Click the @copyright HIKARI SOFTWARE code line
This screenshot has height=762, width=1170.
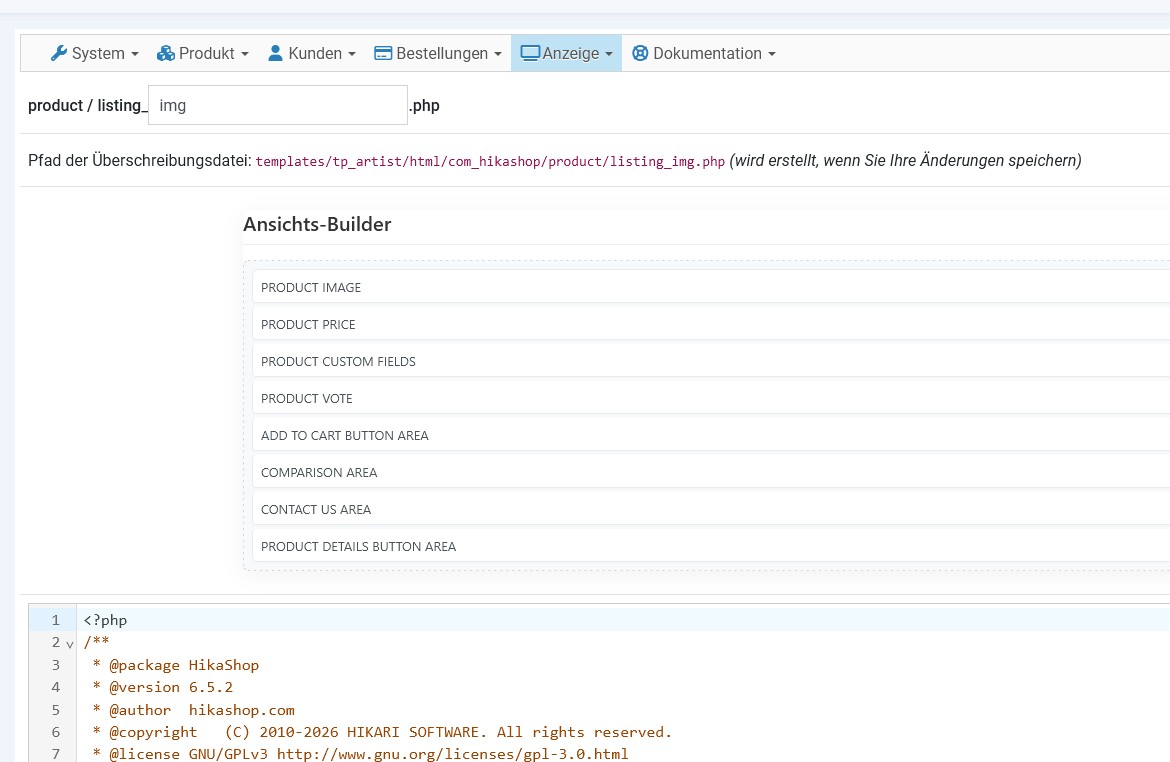click(x=382, y=732)
